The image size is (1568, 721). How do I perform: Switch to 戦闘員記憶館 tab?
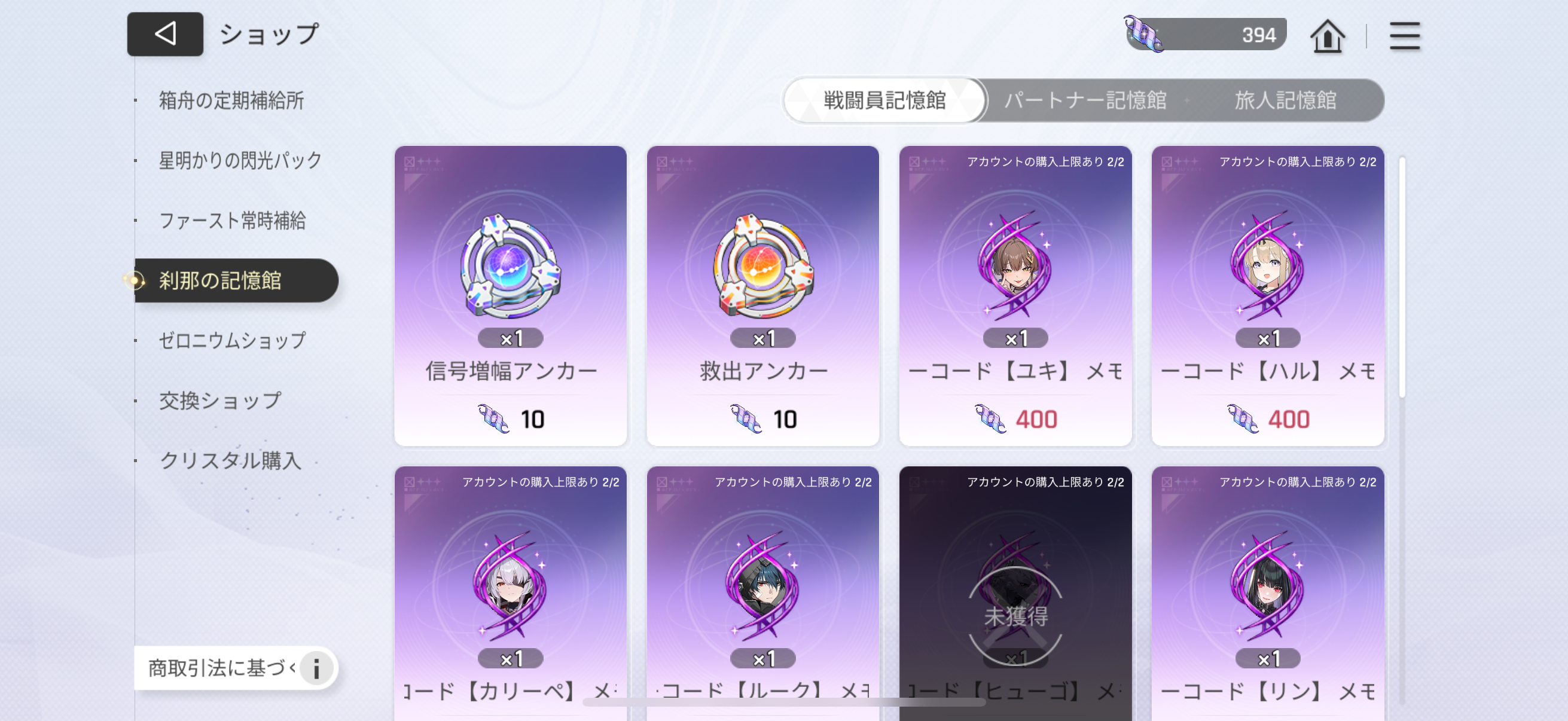pyautogui.click(x=884, y=100)
